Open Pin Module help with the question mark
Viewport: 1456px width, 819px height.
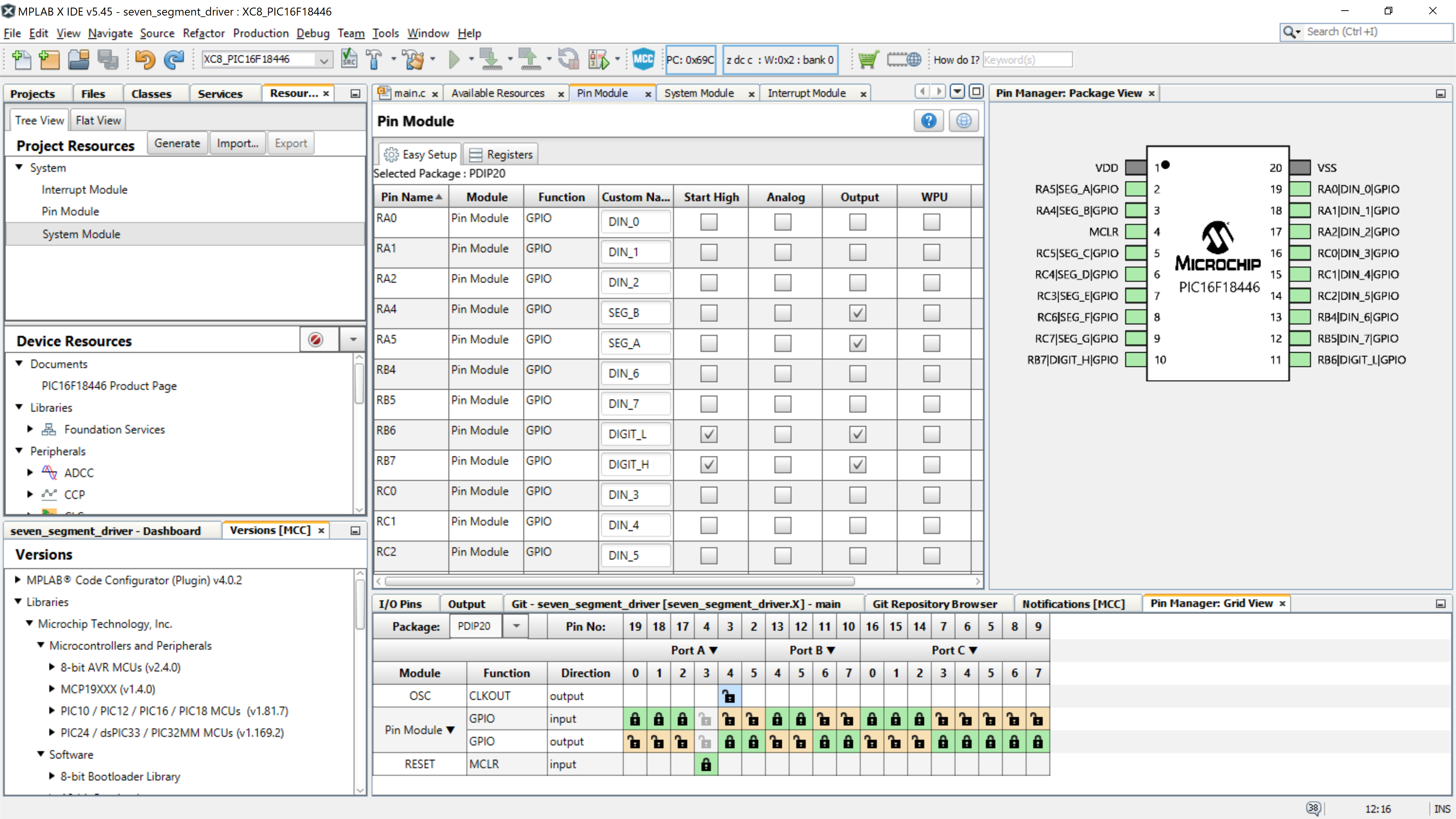click(929, 121)
